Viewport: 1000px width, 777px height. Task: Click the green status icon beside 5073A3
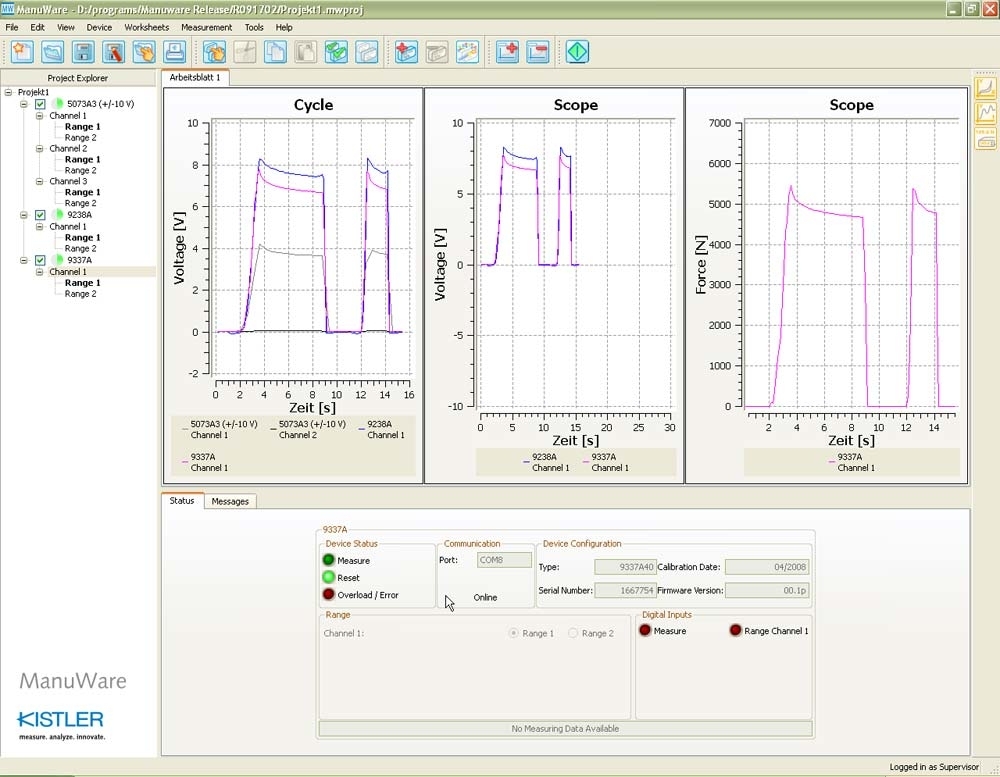pyautogui.click(x=58, y=103)
